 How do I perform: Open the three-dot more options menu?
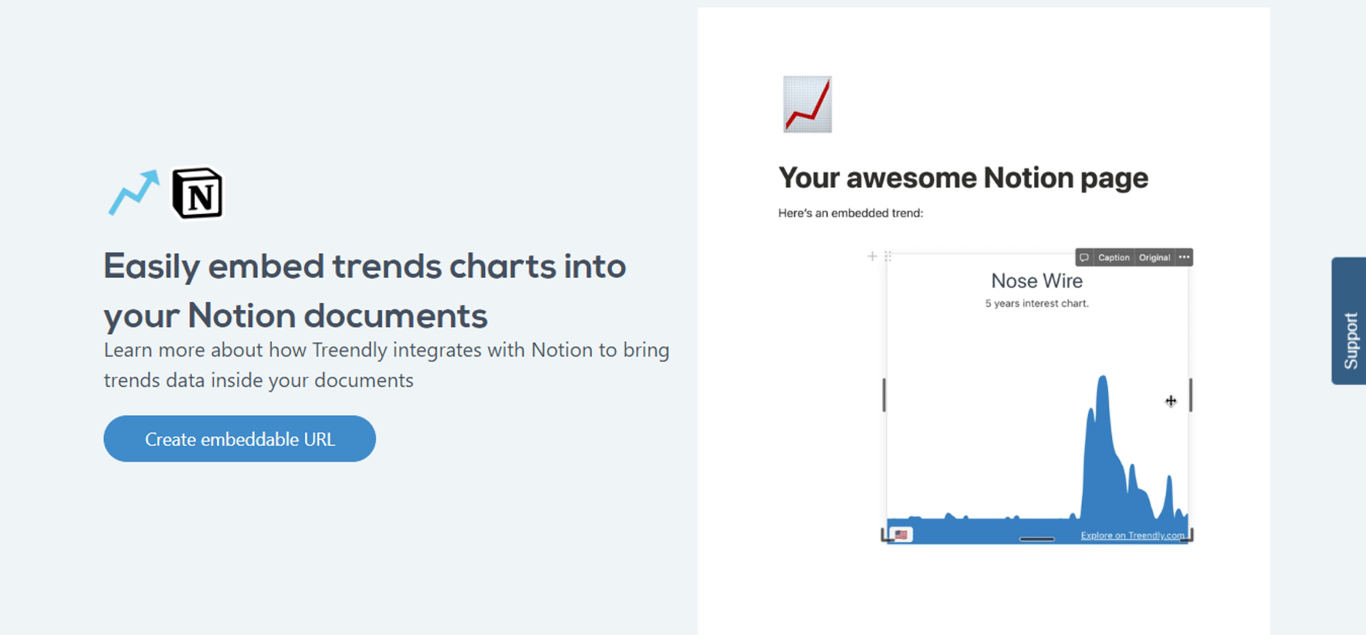(1184, 257)
